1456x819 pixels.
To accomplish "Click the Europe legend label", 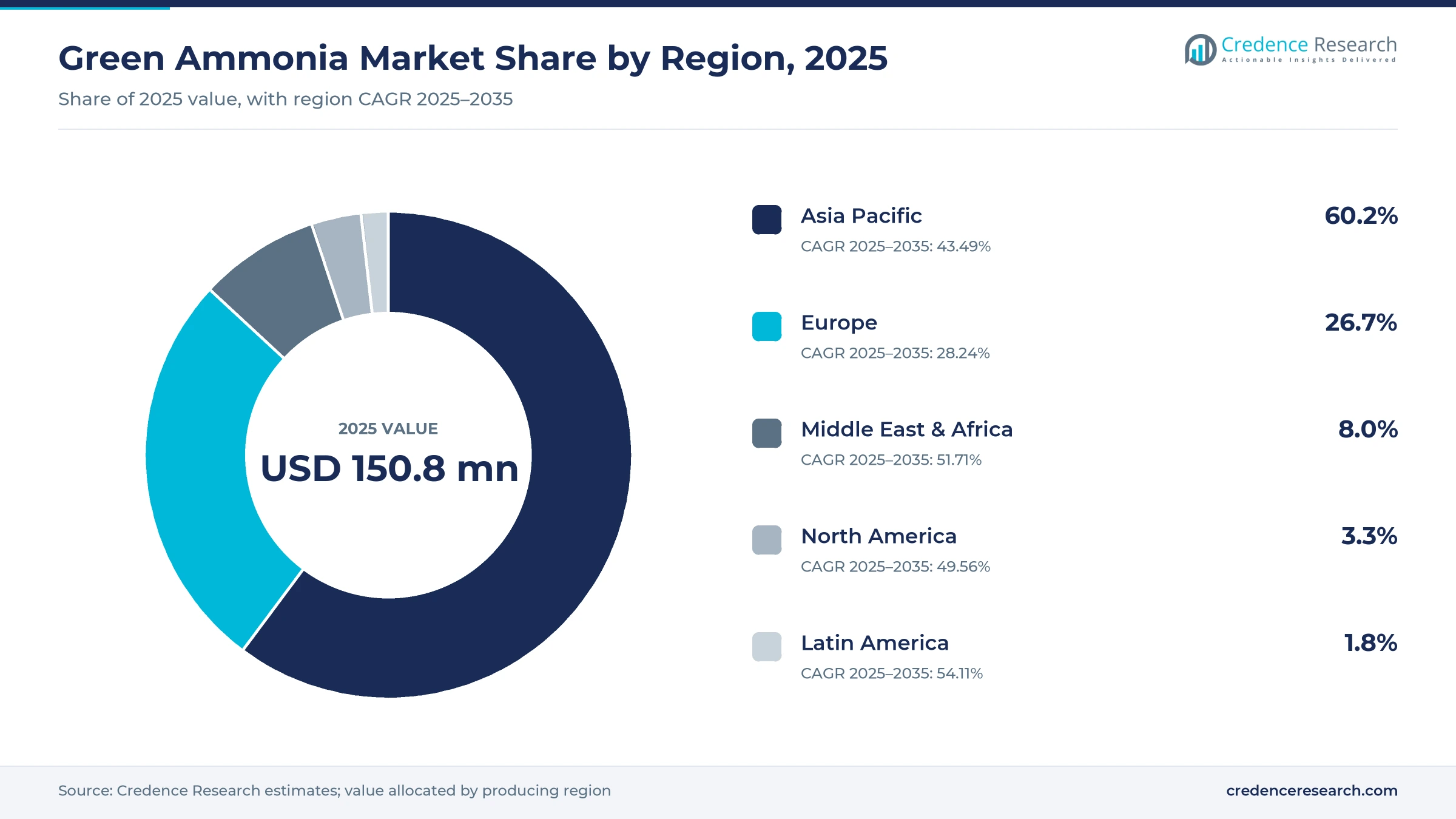I will [839, 323].
